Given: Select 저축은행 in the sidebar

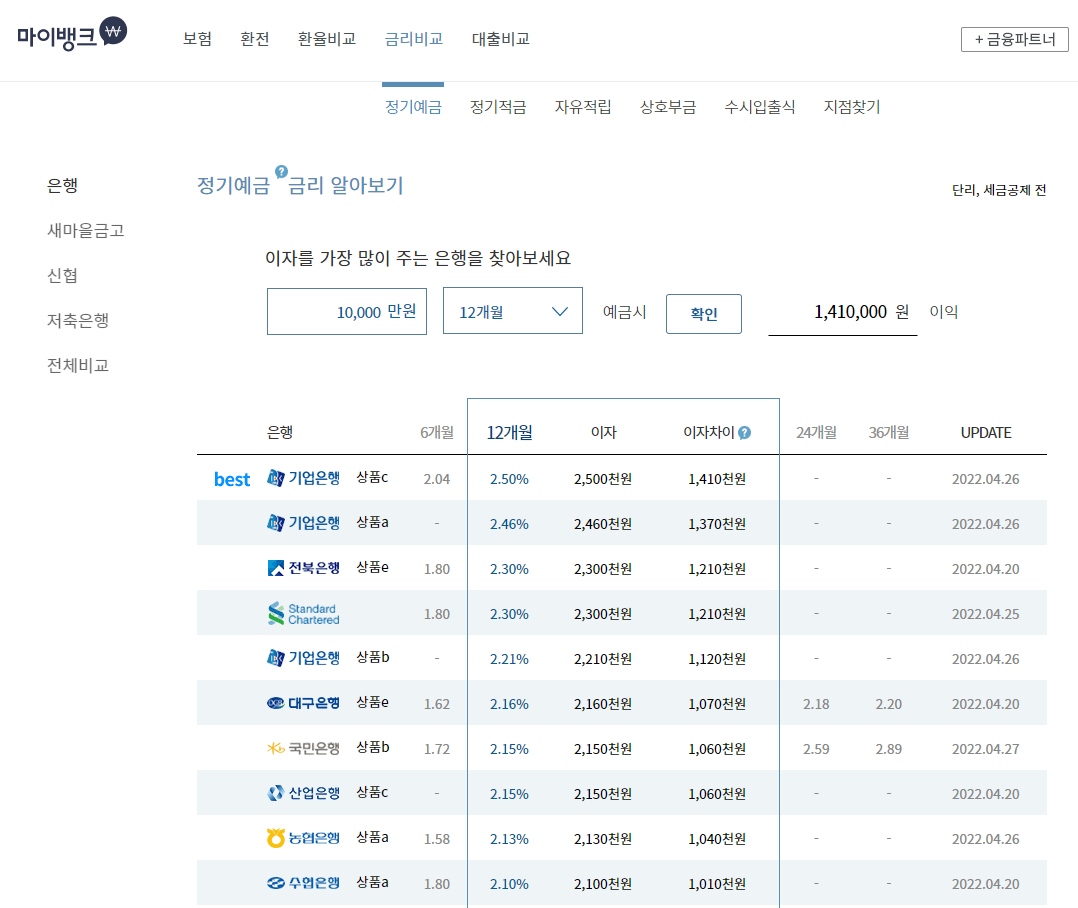Looking at the screenshot, I should [78, 320].
